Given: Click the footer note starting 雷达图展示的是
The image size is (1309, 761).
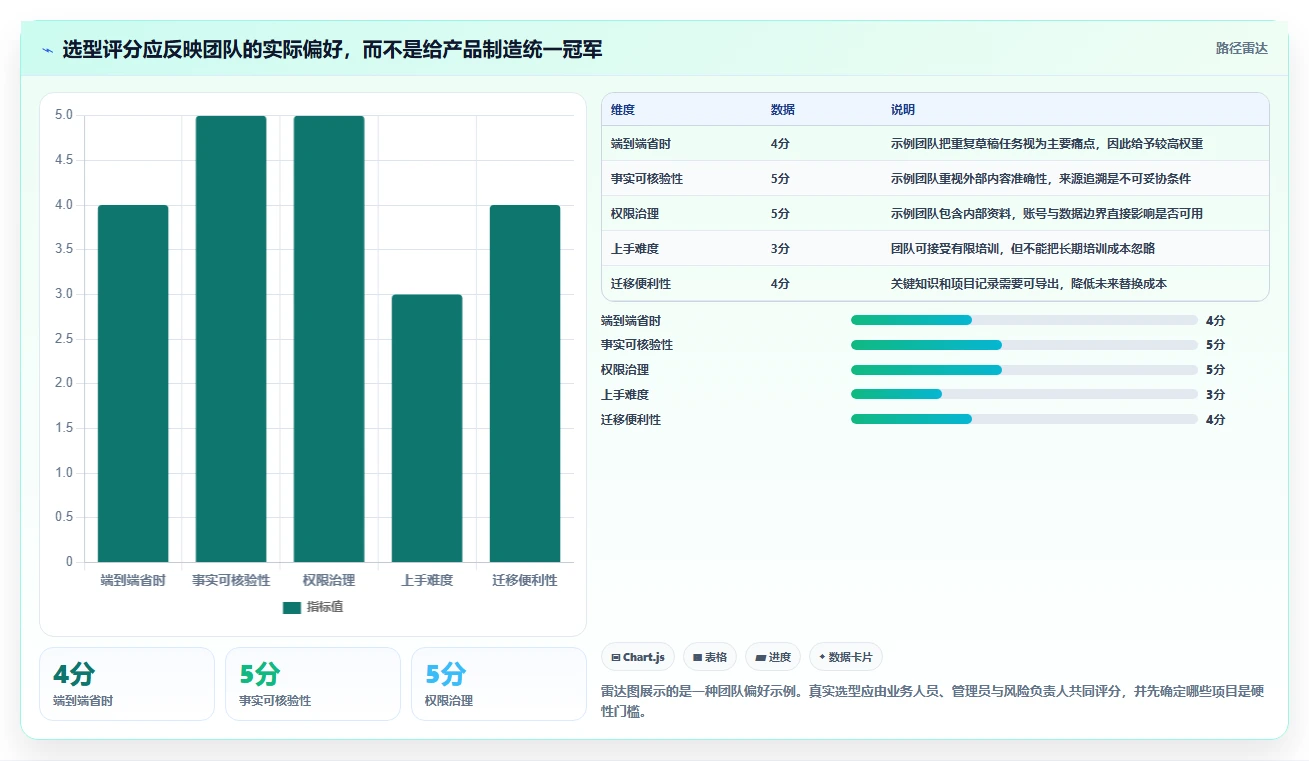Looking at the screenshot, I should point(933,699).
